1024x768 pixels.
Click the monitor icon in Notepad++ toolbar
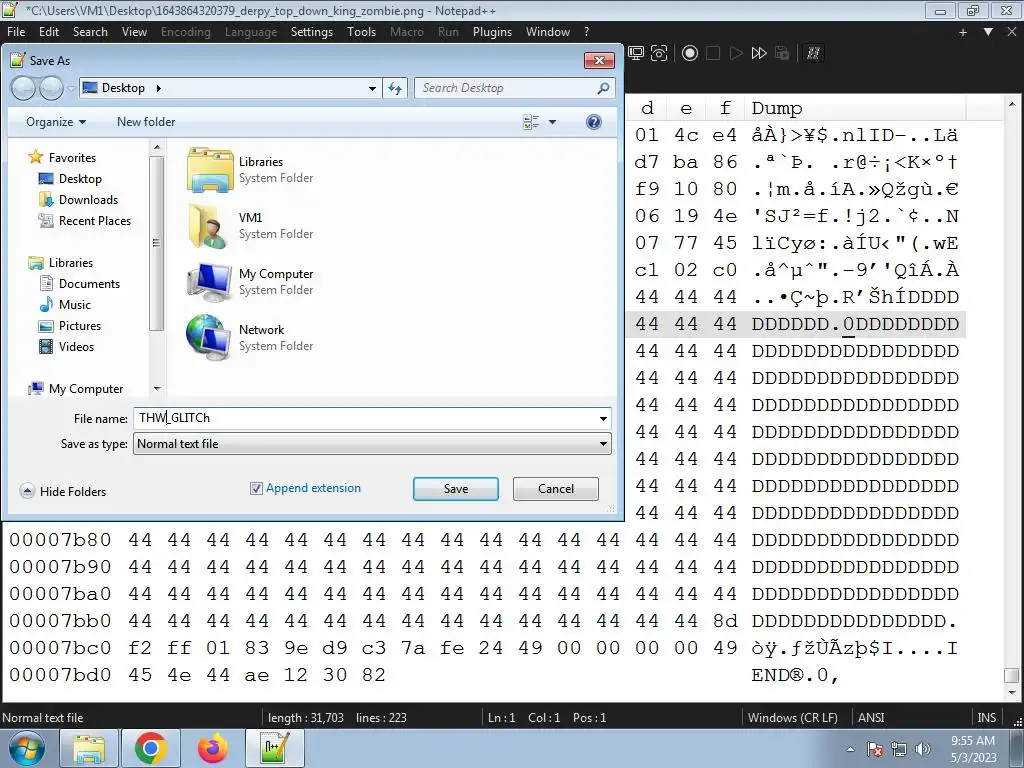[636, 54]
